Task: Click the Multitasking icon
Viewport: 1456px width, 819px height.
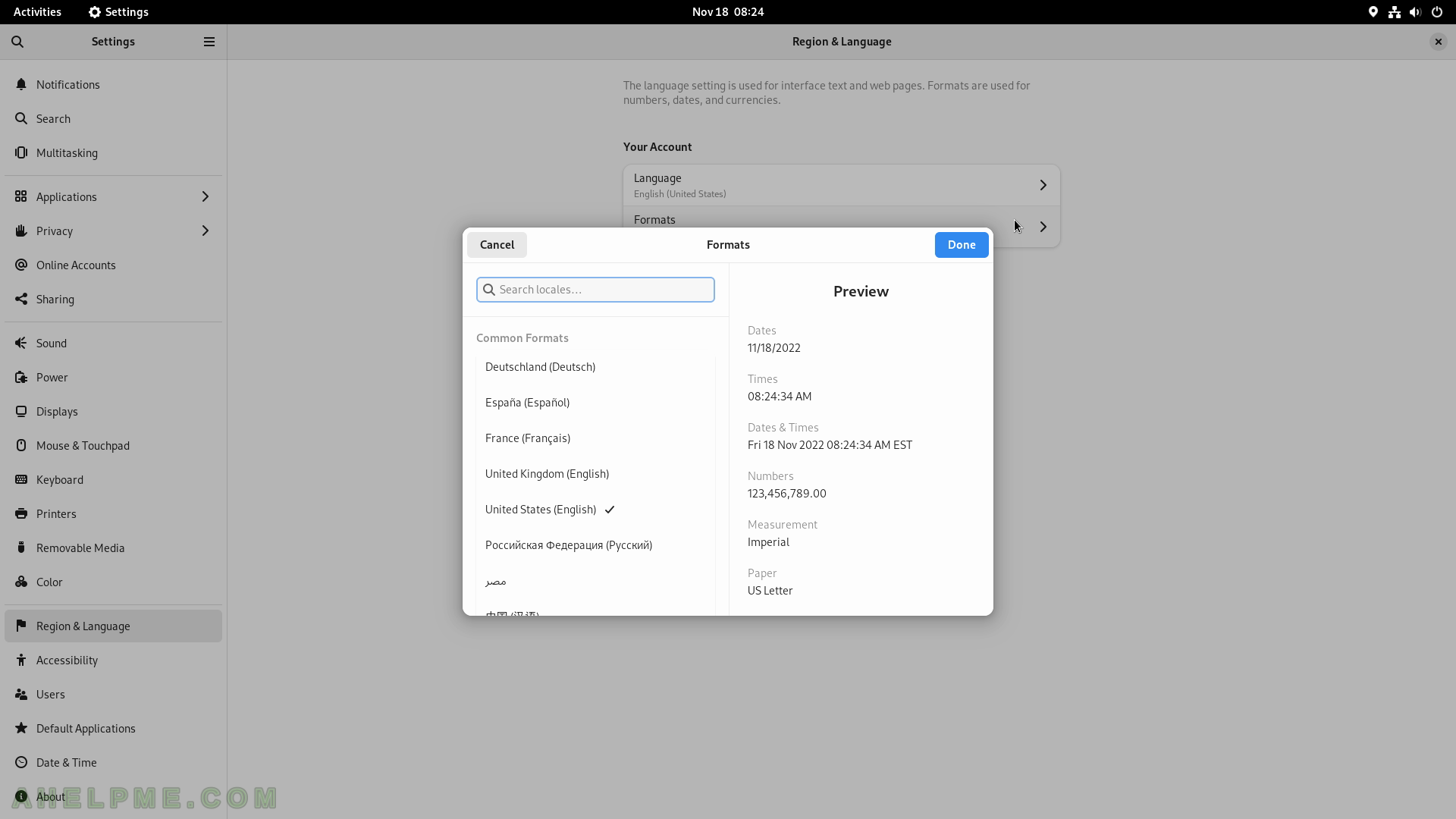Action: point(21,152)
